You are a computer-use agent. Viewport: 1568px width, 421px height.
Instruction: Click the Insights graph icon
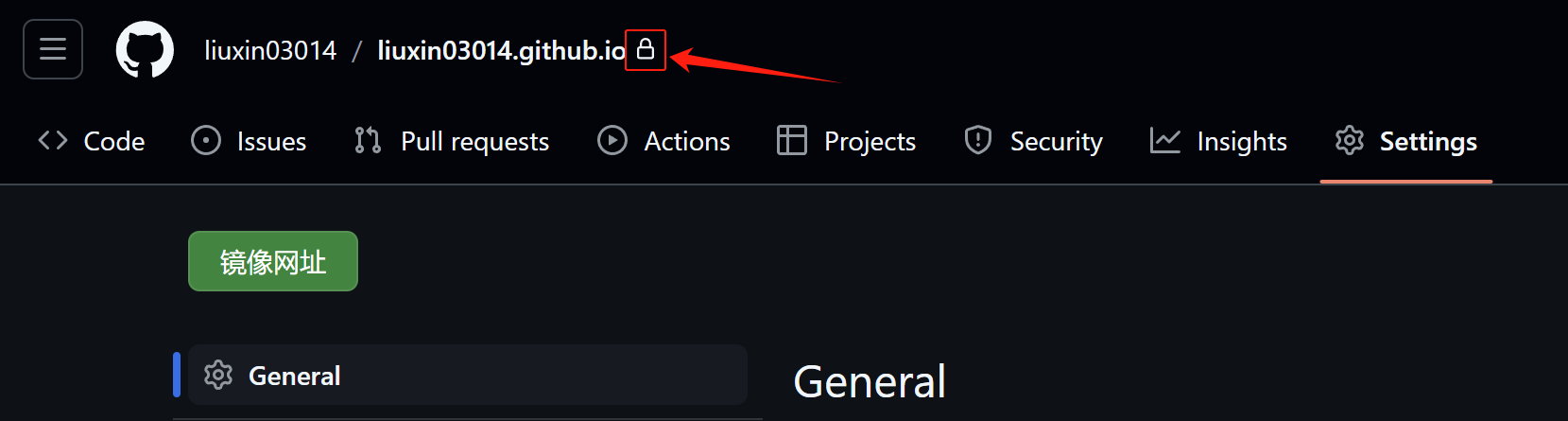[x=1165, y=141]
